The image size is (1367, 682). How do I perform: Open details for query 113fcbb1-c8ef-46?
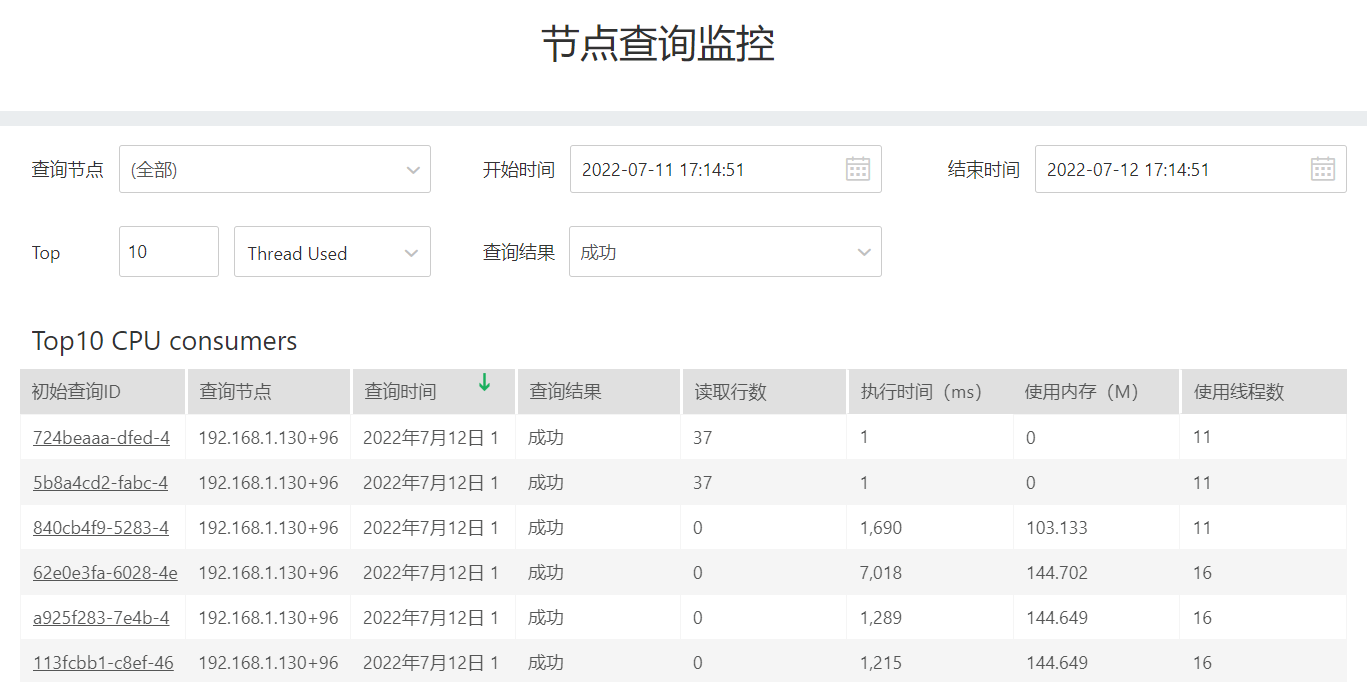coord(103,662)
